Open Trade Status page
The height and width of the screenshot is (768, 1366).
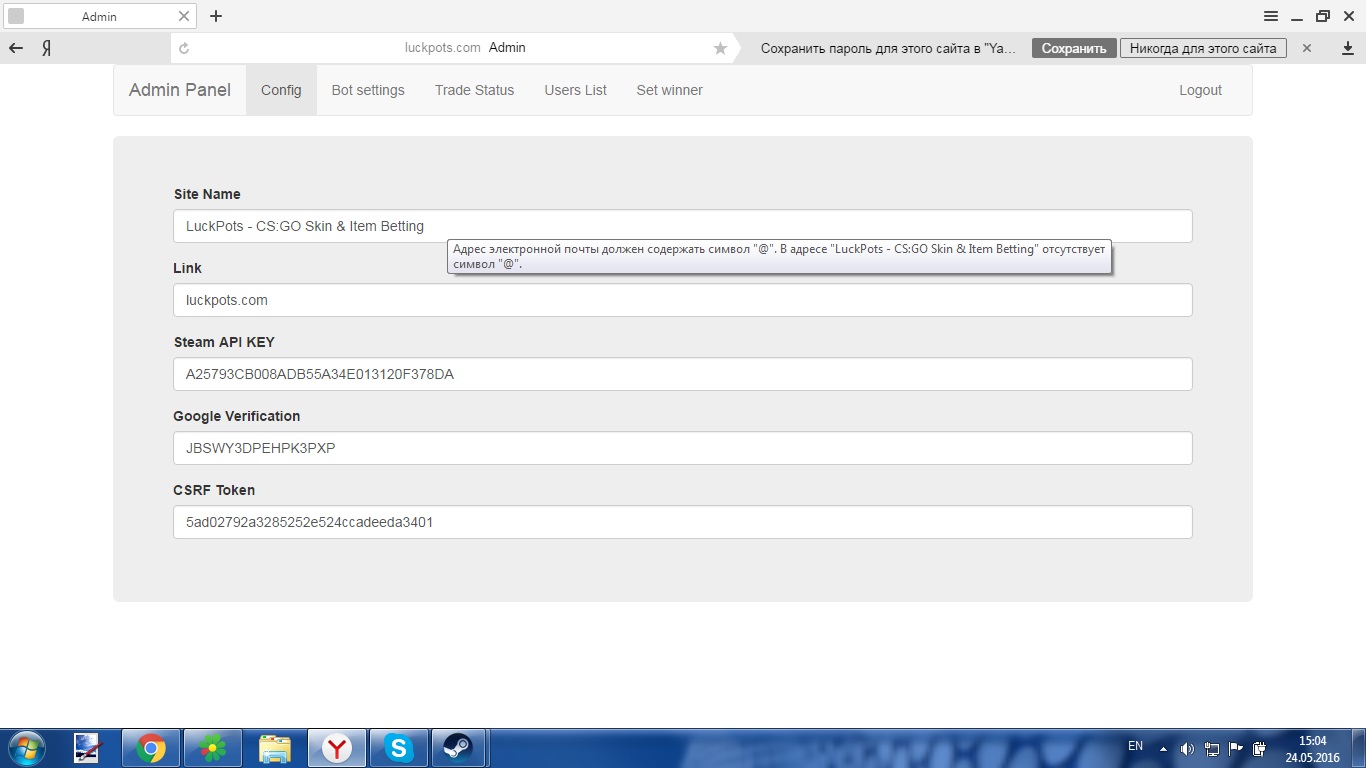coord(474,90)
